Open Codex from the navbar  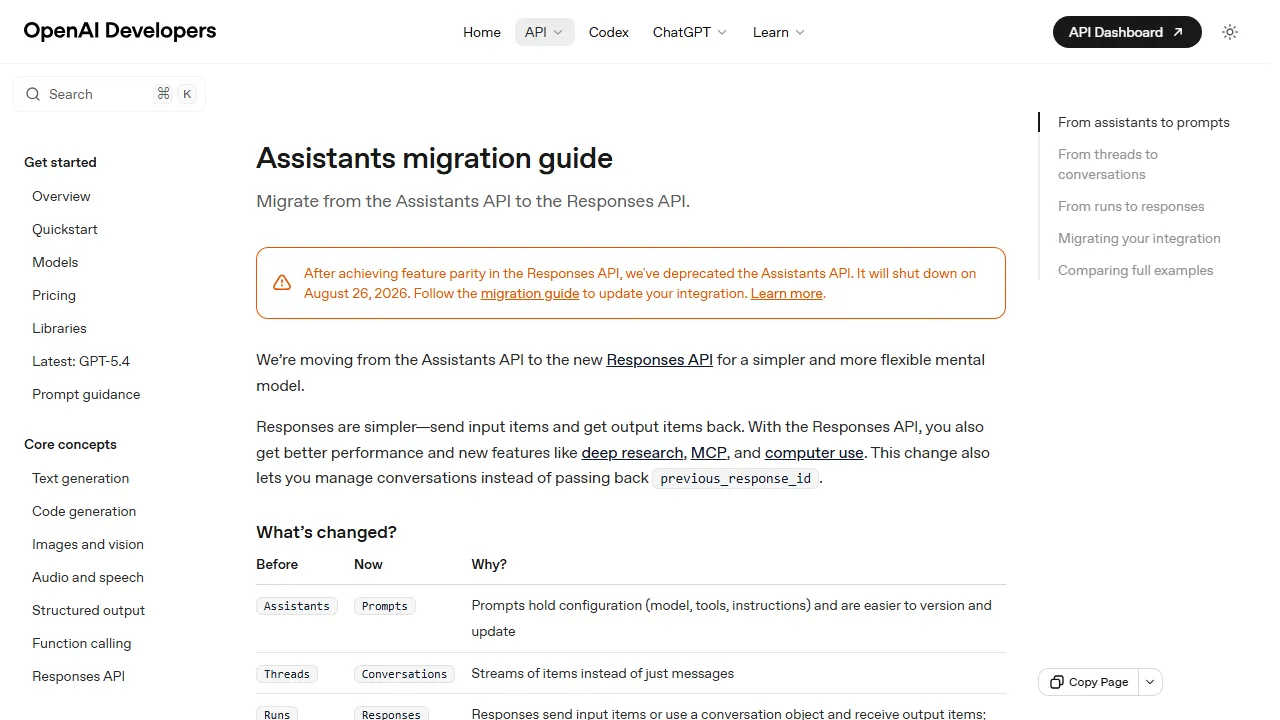608,32
